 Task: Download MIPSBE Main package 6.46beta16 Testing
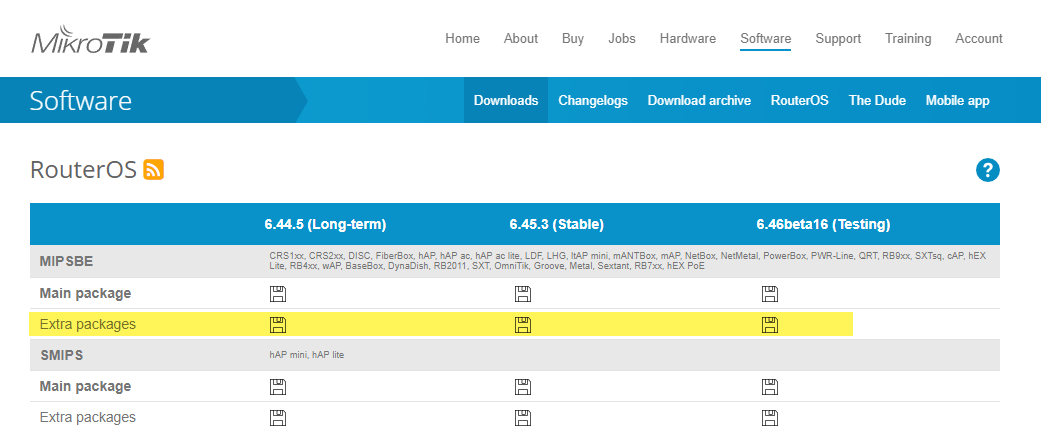769,293
